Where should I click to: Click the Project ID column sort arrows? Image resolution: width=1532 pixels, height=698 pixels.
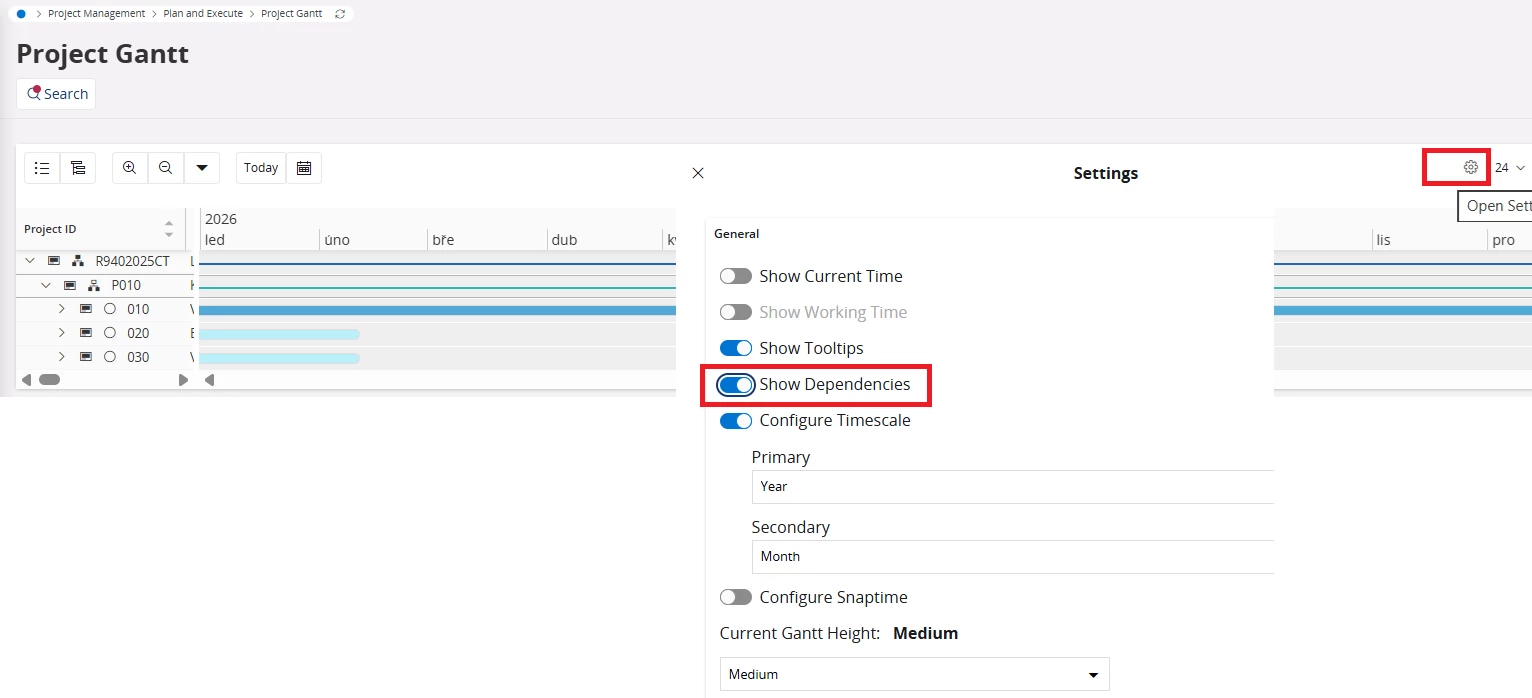tap(169, 229)
